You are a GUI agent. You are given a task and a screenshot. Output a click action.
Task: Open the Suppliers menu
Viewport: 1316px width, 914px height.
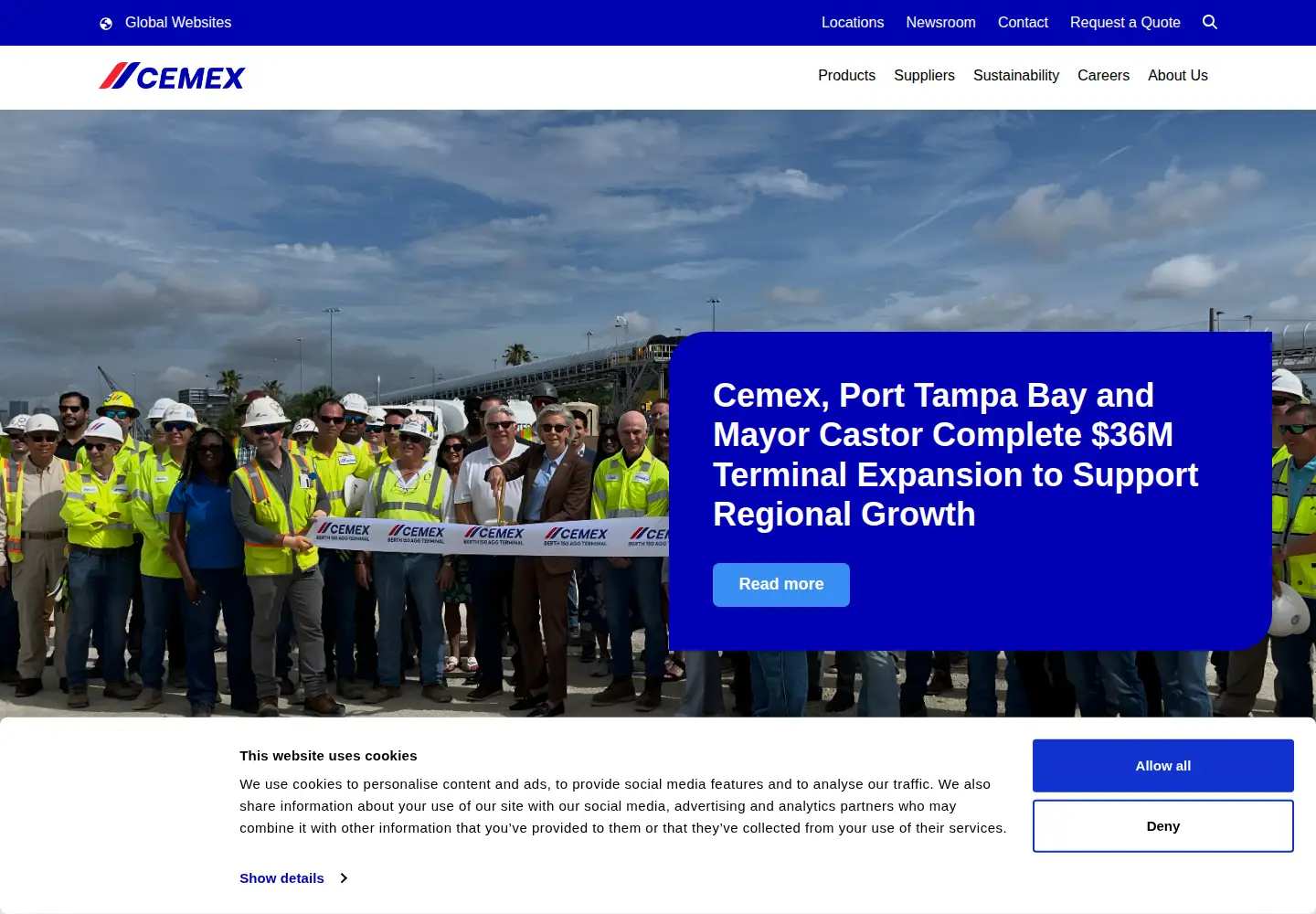pos(924,76)
